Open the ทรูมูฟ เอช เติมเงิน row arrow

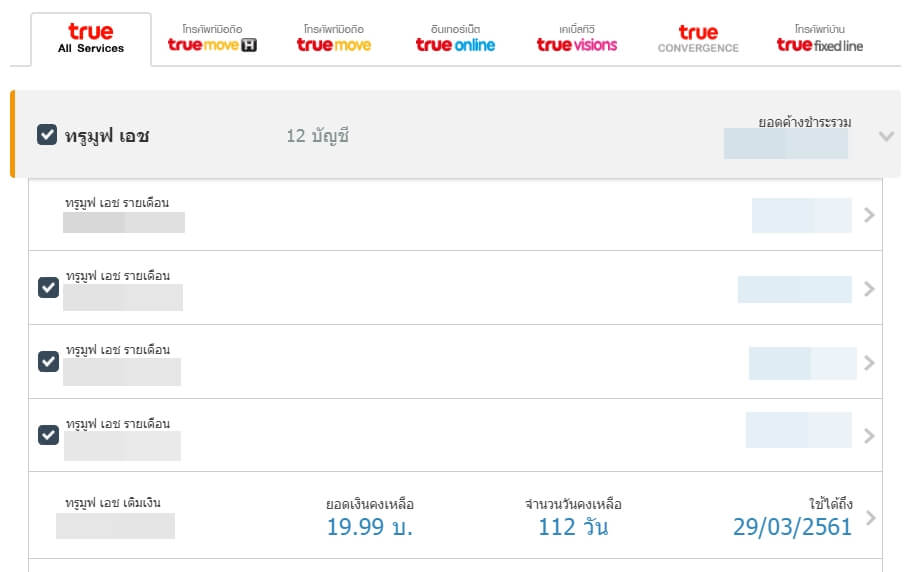click(x=870, y=518)
